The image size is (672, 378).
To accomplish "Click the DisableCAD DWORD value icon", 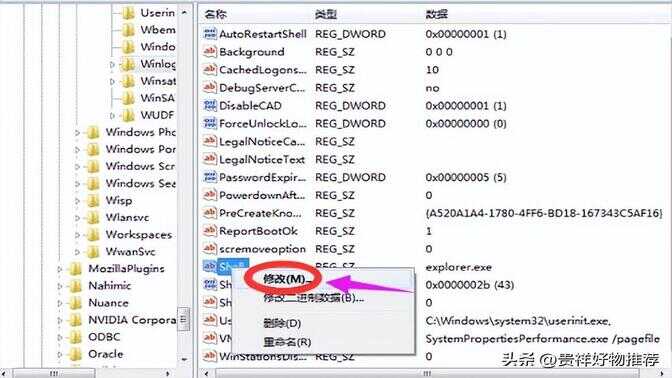I will point(210,105).
